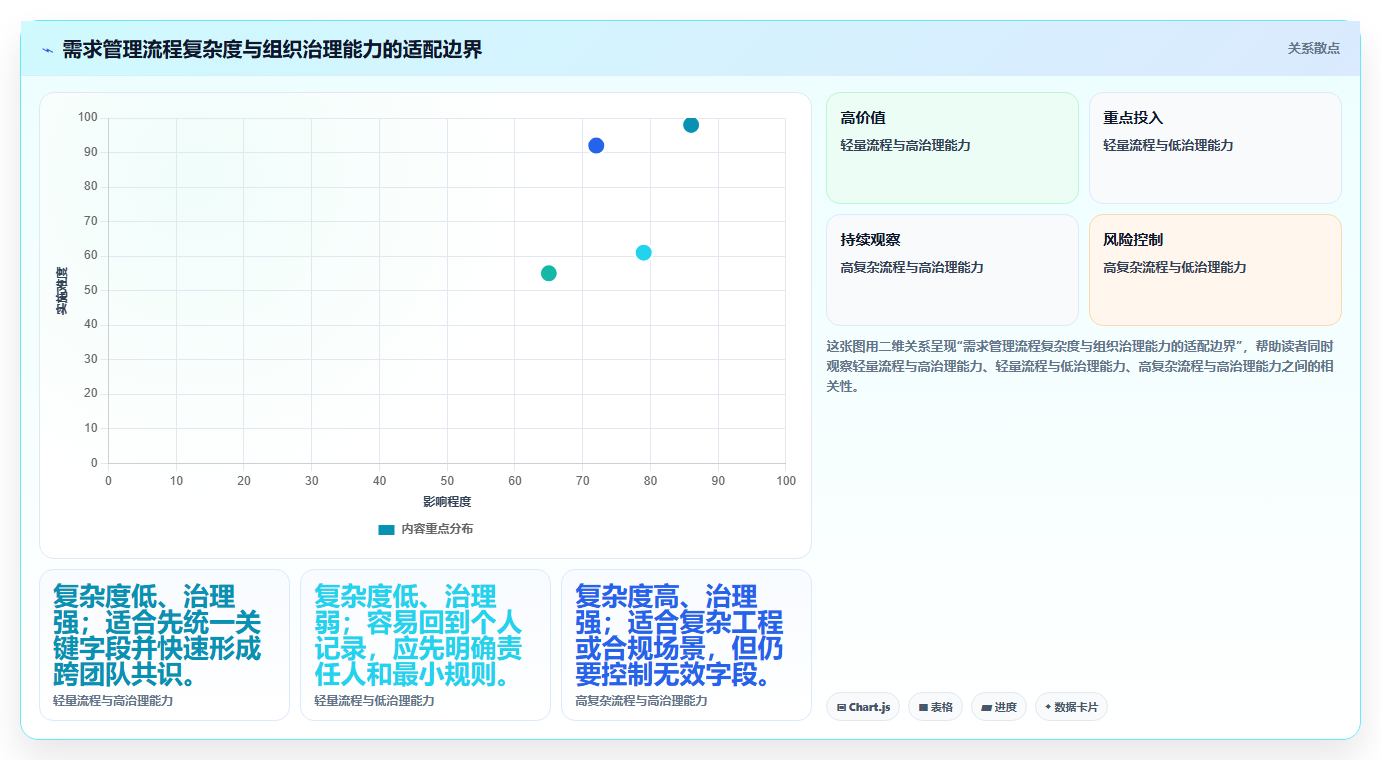Viewport: 1381px width, 760px height.
Task: Click the 进度 tag chip
Action: [999, 707]
